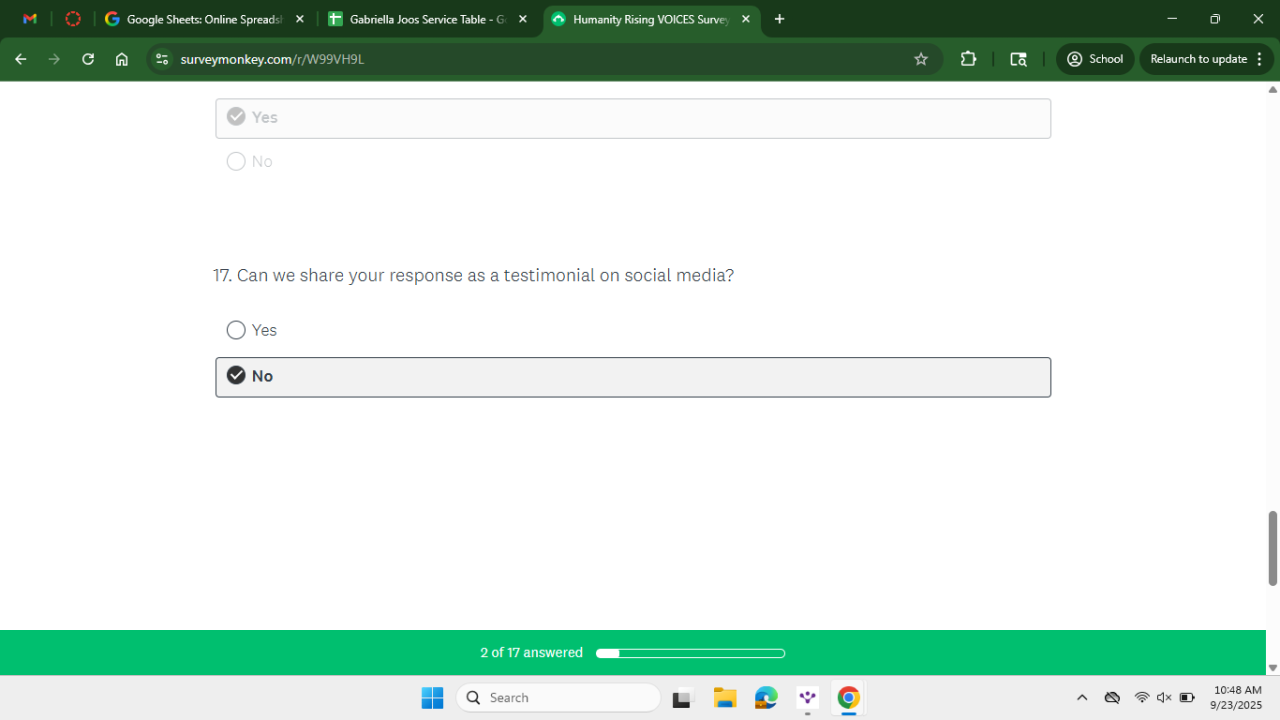Choose No for sharing testimonial on social media
This screenshot has height=720, width=1280.
633,377
